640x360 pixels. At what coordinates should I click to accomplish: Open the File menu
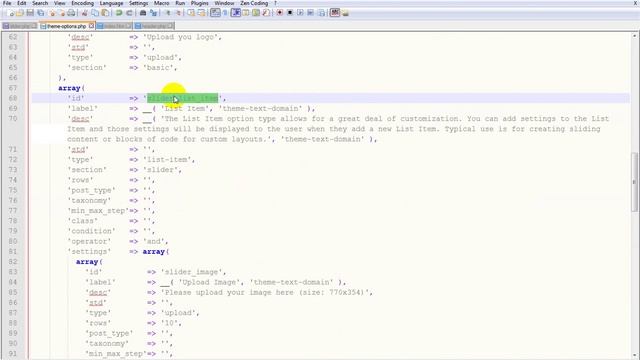(7, 3)
